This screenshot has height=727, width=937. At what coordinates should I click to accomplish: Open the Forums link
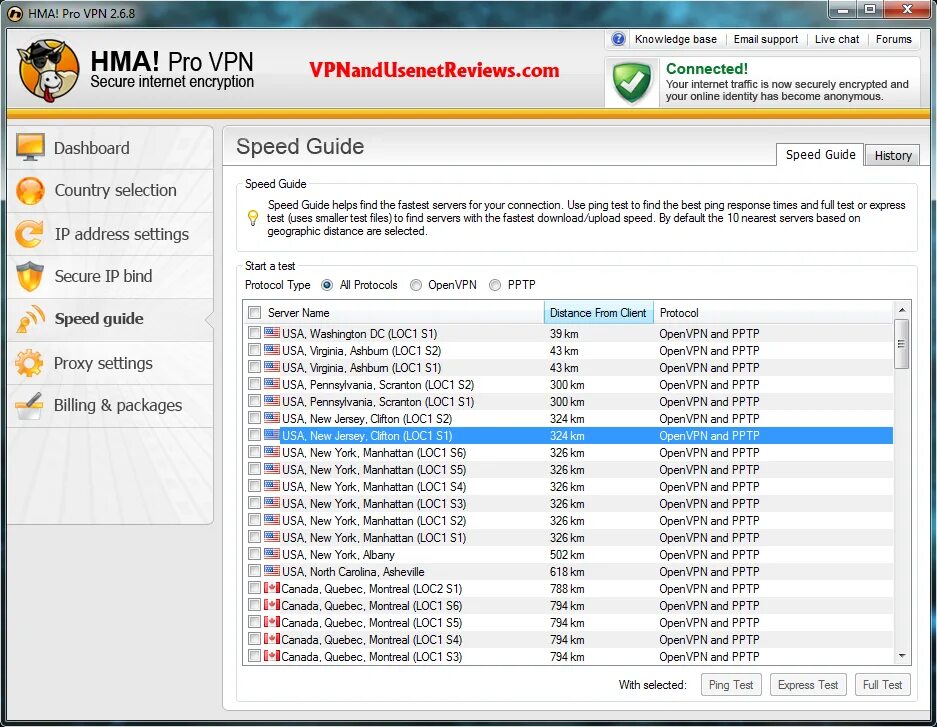point(893,39)
